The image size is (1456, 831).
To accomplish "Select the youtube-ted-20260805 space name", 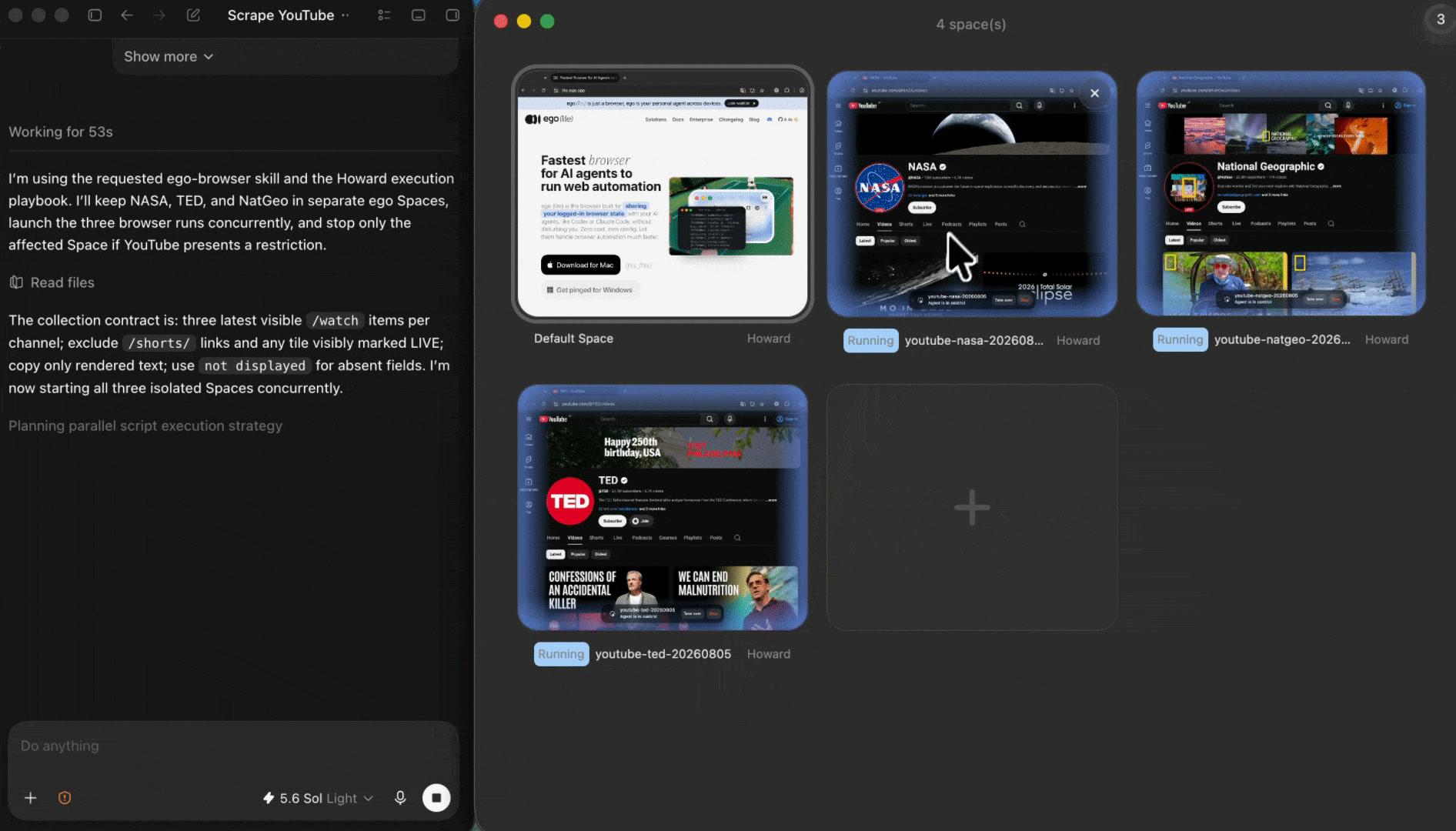I will [x=663, y=654].
